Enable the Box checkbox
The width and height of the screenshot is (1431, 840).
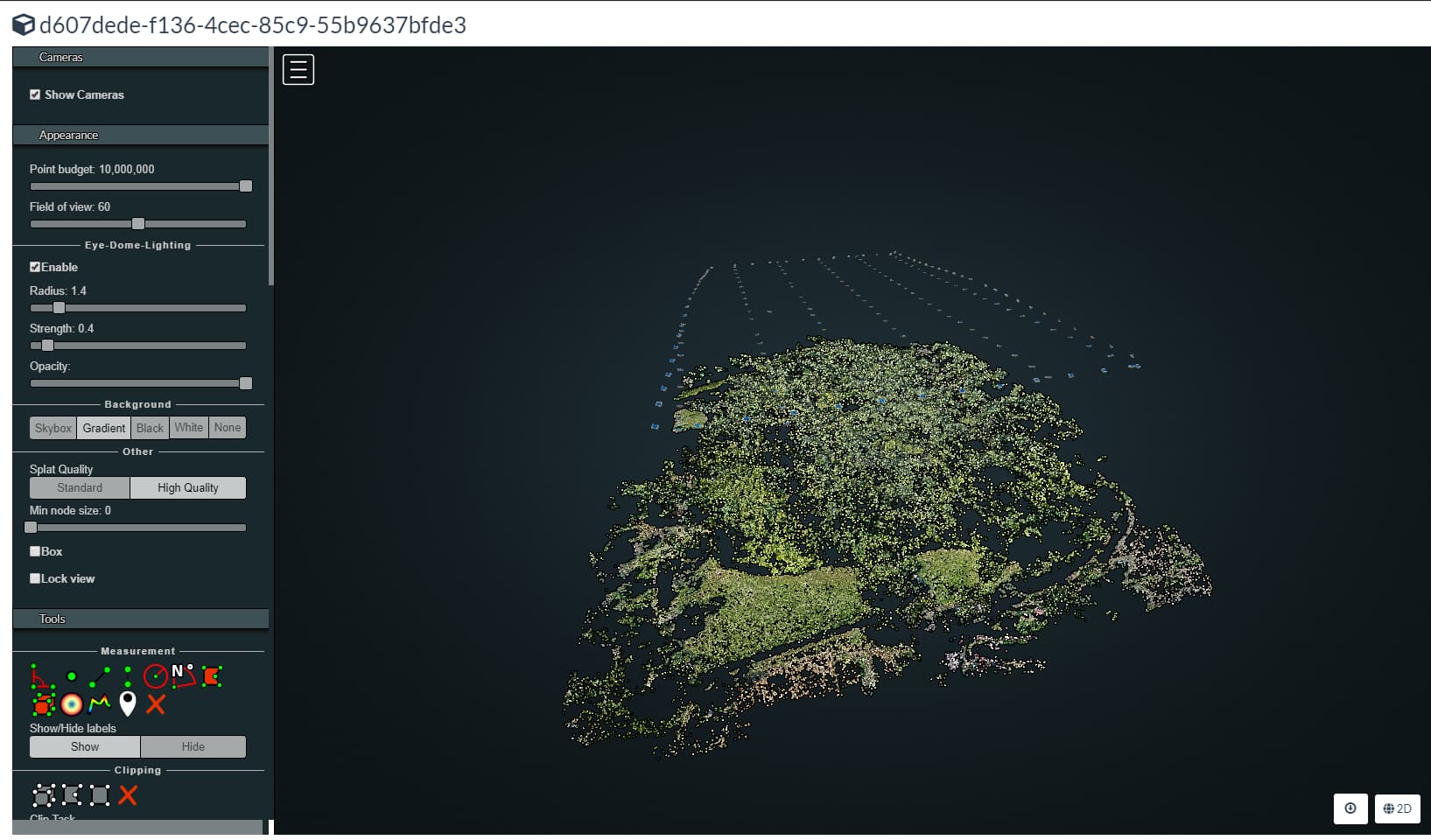coord(35,551)
